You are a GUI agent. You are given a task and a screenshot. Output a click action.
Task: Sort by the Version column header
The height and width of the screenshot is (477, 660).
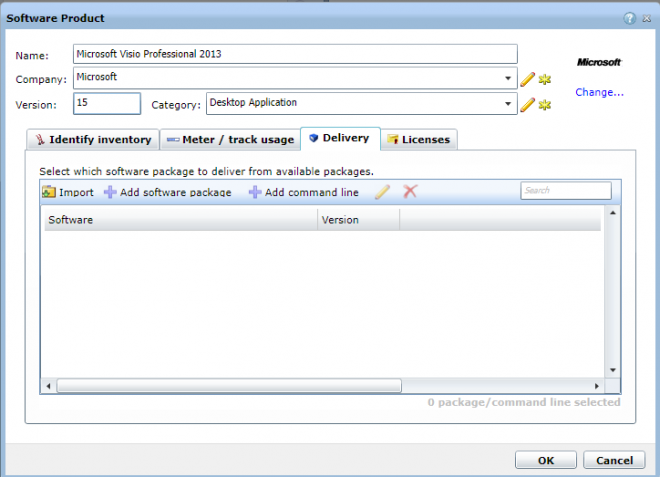tap(358, 220)
